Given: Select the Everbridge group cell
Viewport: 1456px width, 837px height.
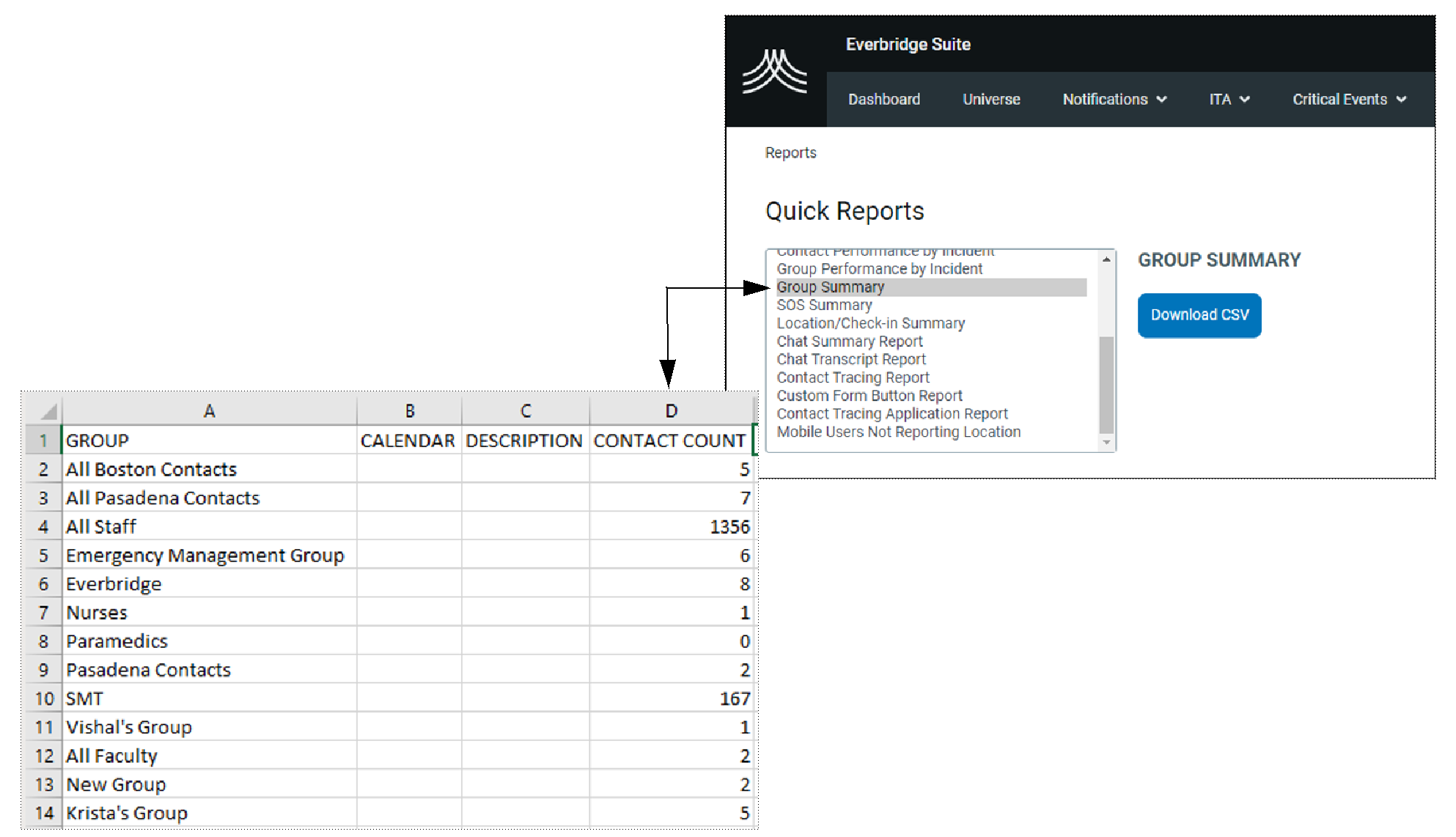Looking at the screenshot, I should (210, 583).
